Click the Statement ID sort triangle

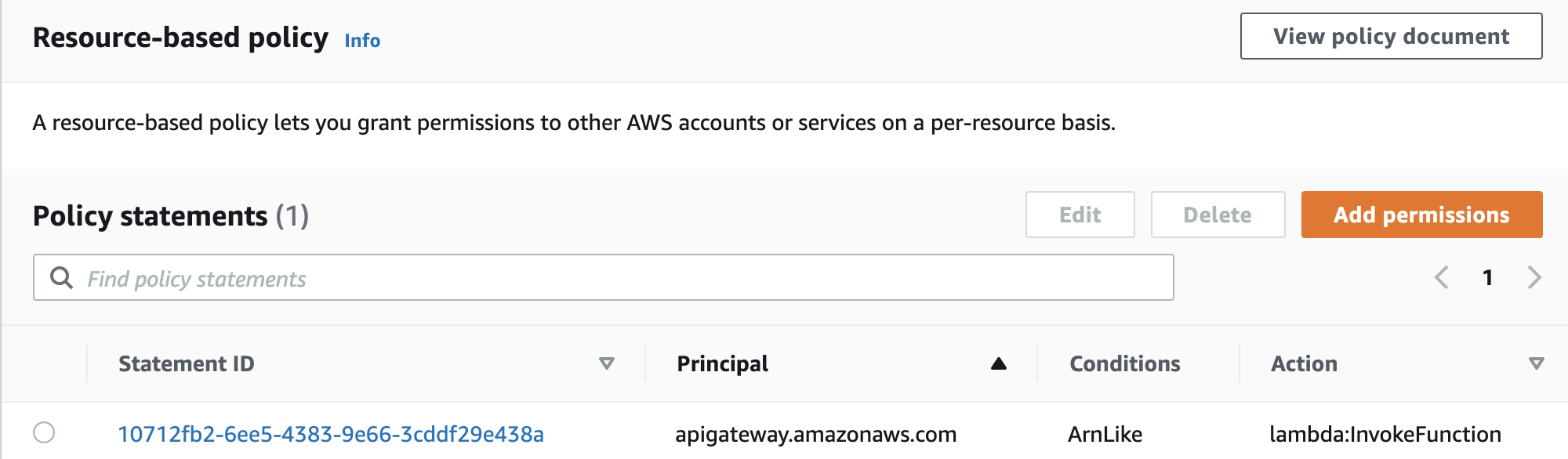click(x=606, y=363)
